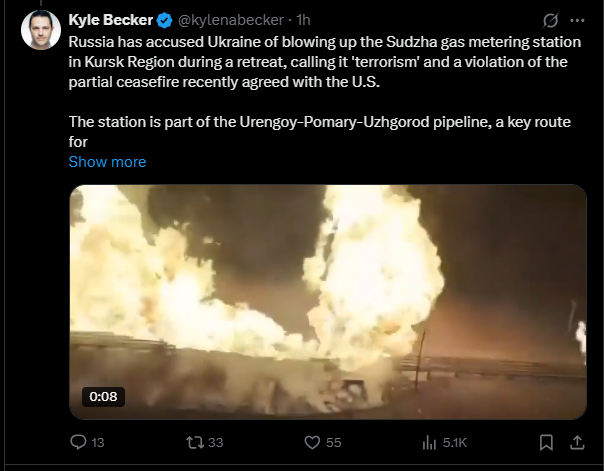Click the 5.1K views count
This screenshot has width=604, height=471.
(x=455, y=442)
